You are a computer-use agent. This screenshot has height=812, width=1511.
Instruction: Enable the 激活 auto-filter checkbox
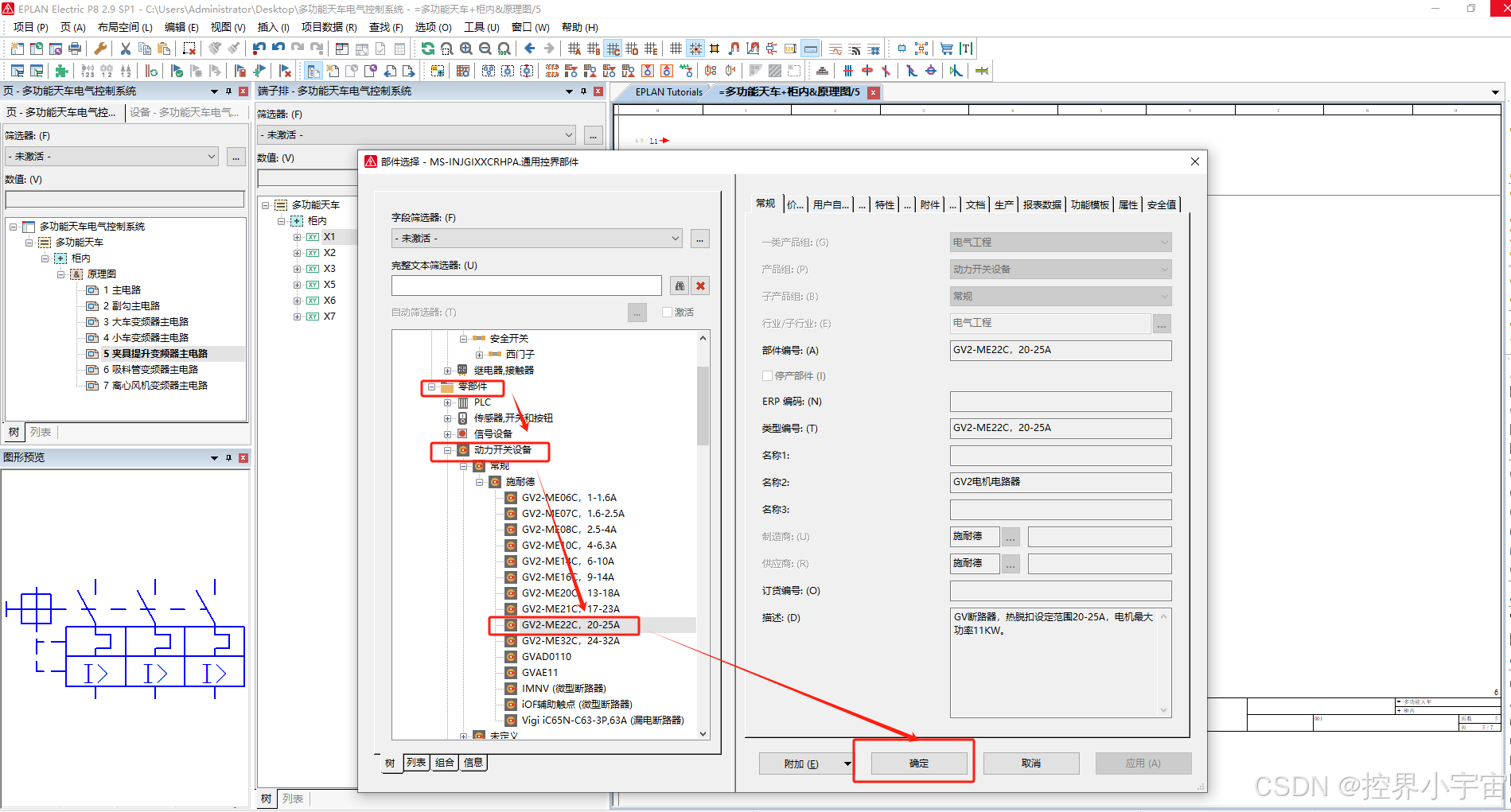tap(667, 313)
